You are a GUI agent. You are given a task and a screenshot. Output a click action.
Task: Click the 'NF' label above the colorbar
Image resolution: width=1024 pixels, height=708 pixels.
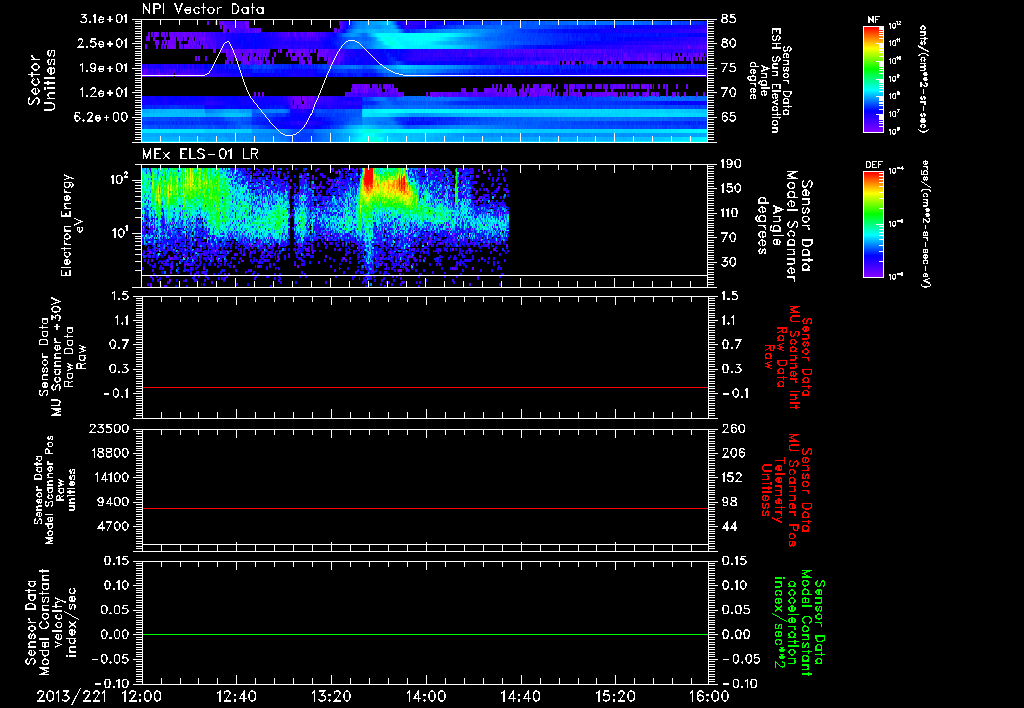click(x=873, y=20)
